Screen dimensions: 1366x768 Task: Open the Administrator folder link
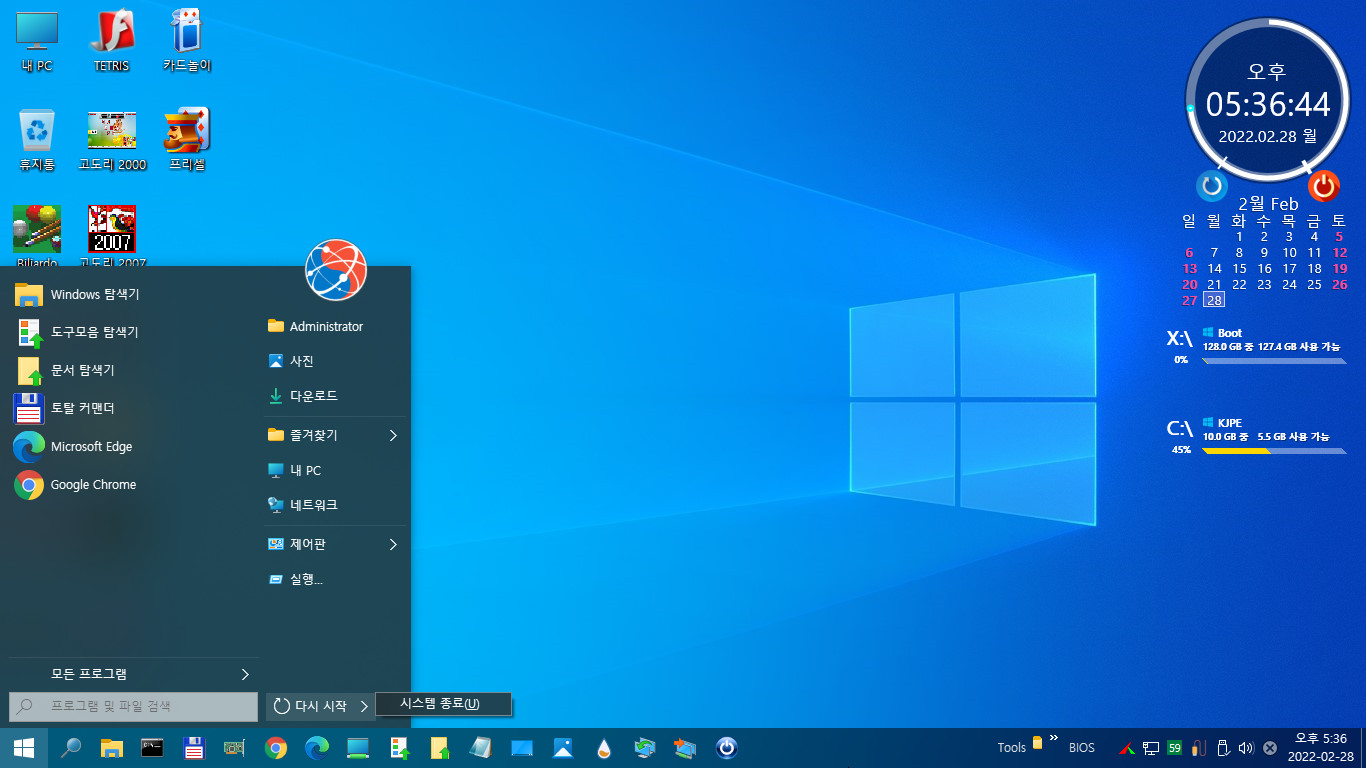(x=335, y=327)
